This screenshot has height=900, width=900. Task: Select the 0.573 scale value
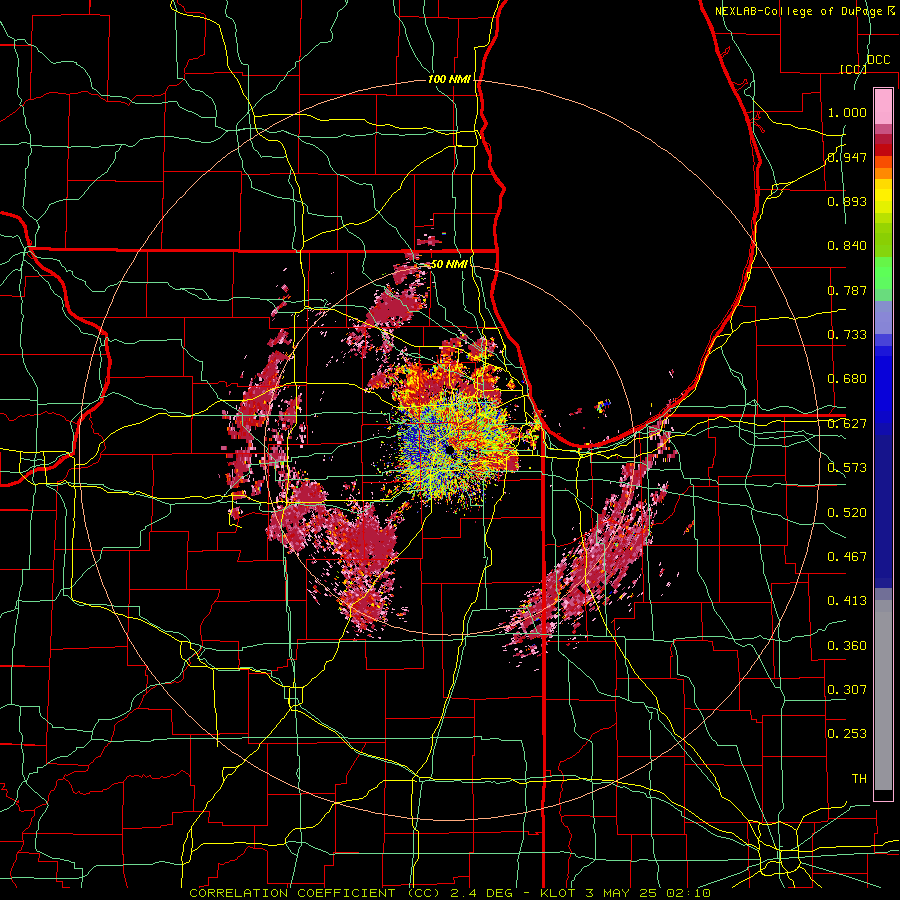pyautogui.click(x=847, y=468)
